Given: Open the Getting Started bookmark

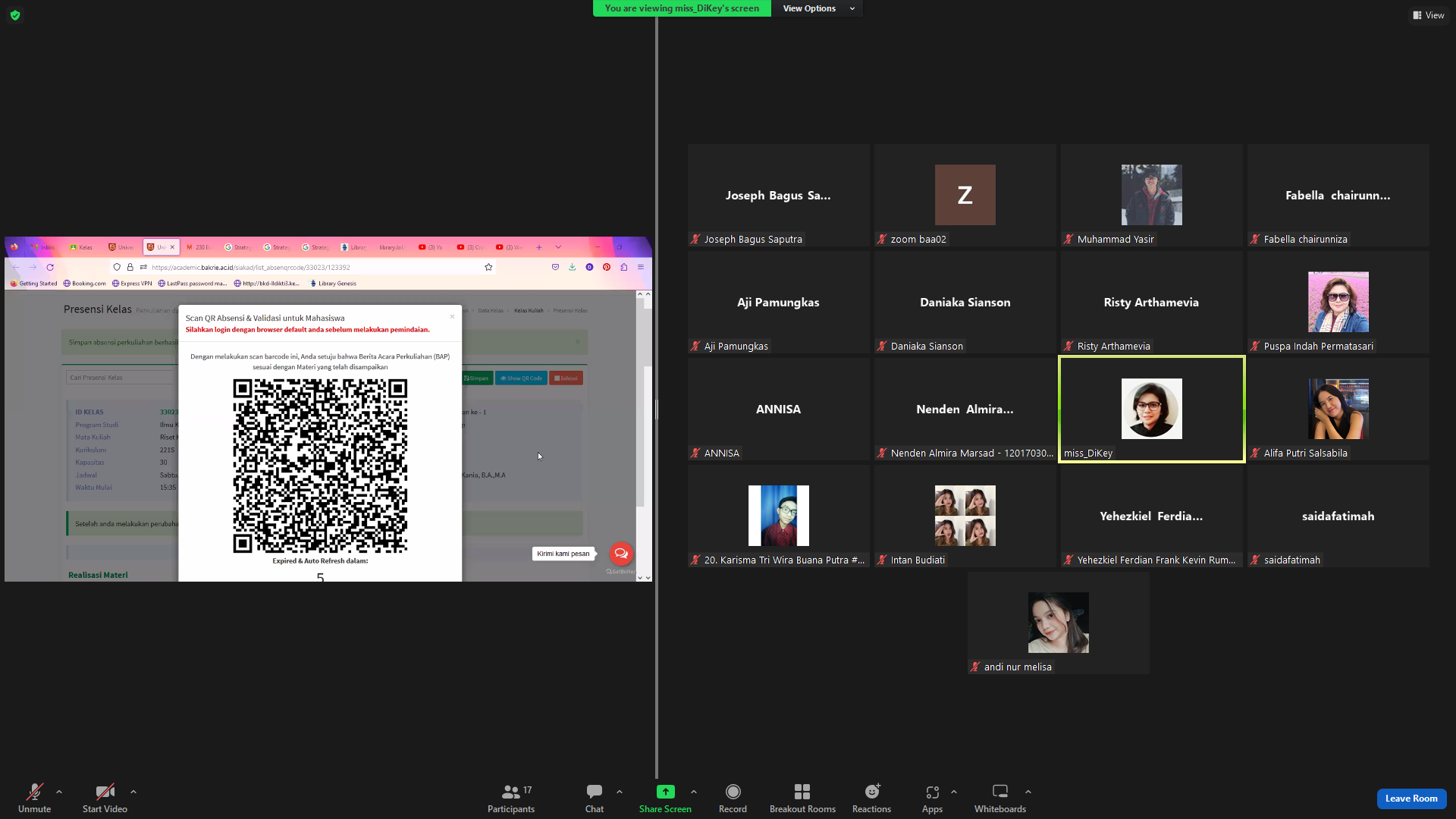Looking at the screenshot, I should [x=33, y=284].
